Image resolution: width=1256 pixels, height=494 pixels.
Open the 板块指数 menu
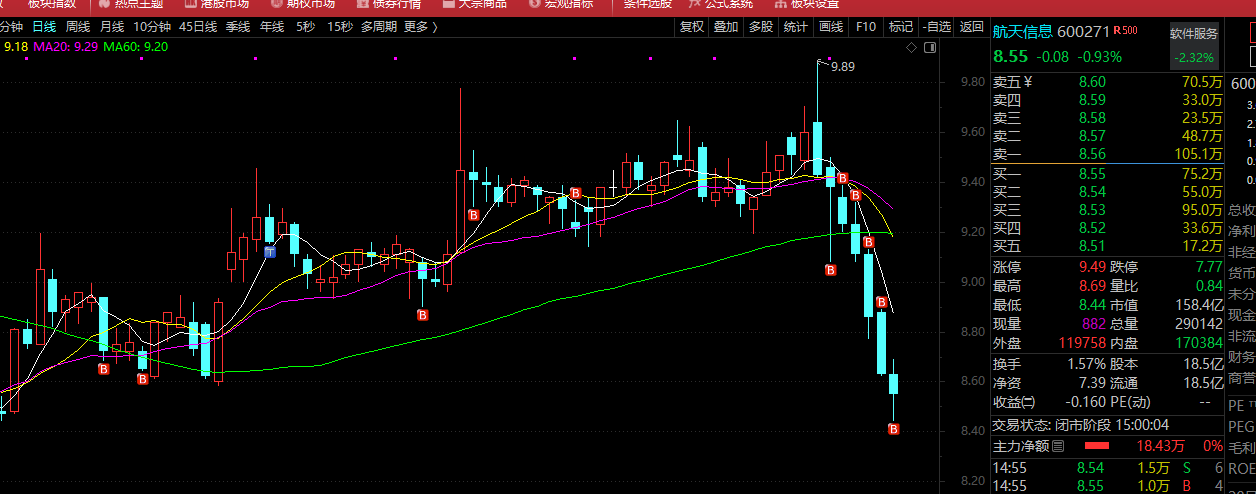pyautogui.click(x=52, y=3)
